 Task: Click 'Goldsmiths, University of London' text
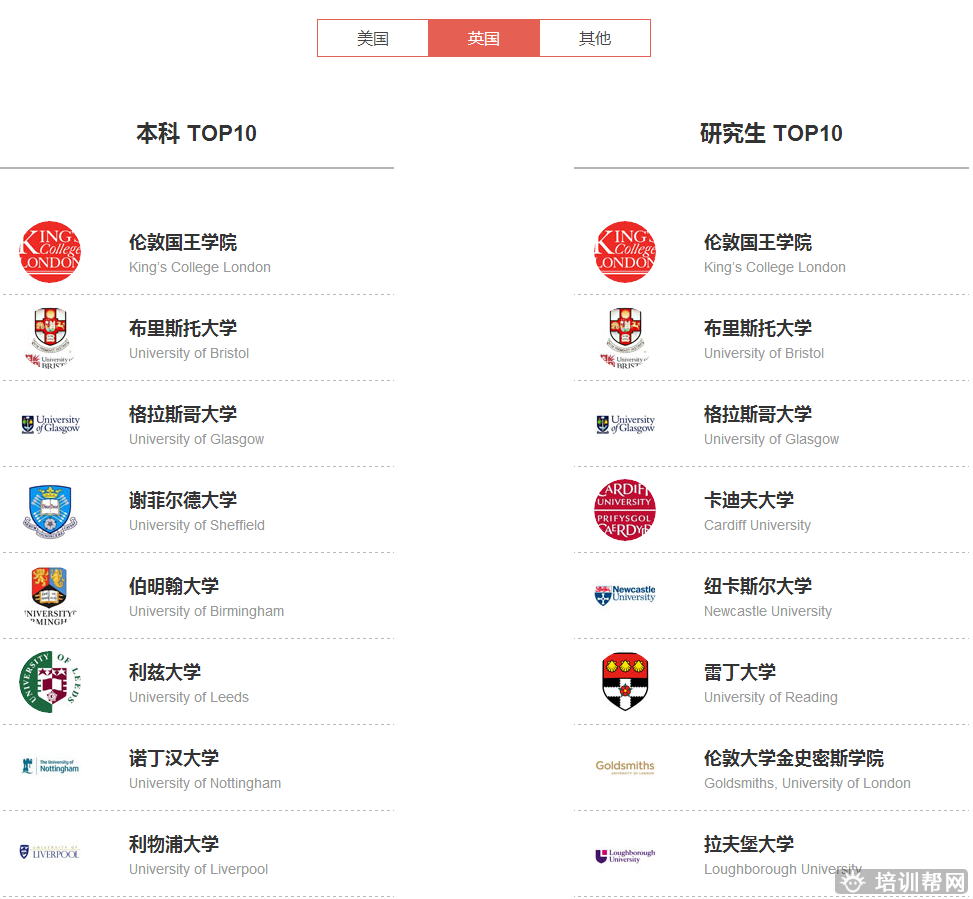[807, 784]
